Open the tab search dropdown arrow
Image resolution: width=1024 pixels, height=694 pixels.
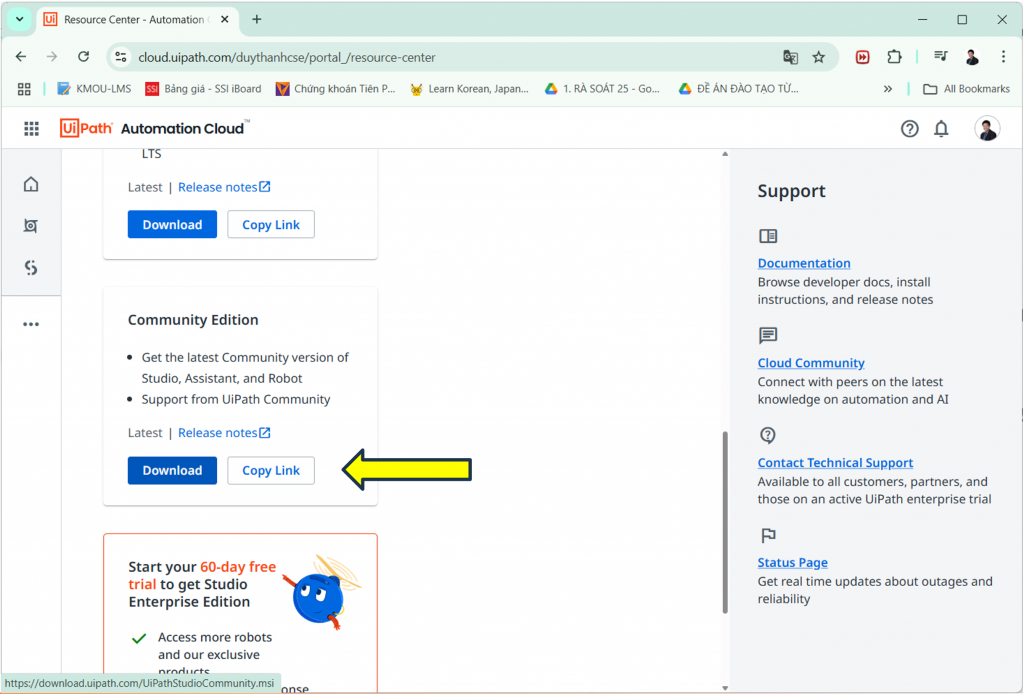click(x=20, y=20)
